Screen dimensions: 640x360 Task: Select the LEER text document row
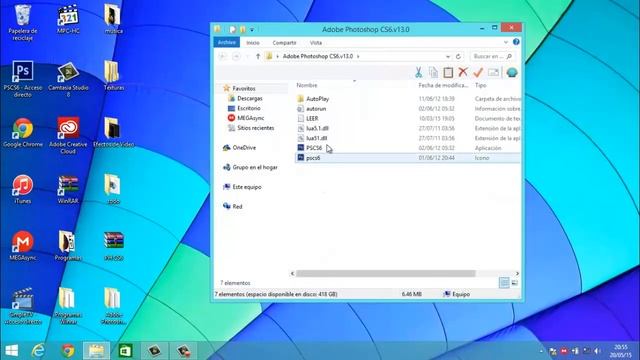(407, 118)
